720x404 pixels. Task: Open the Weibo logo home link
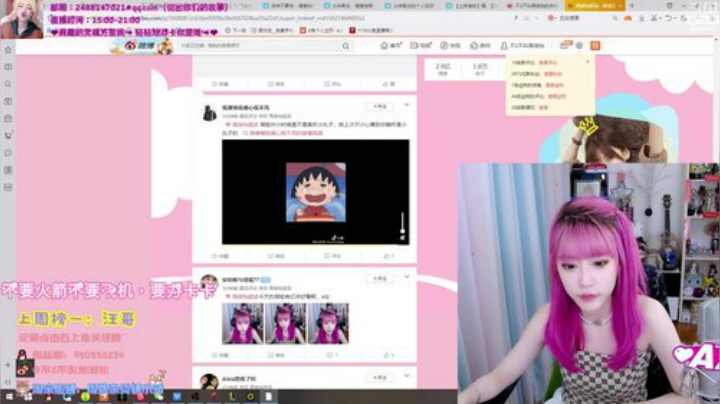coord(140,46)
